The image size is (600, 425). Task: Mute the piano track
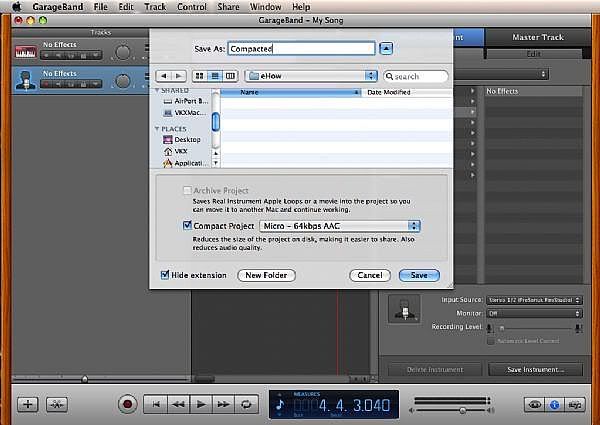pos(59,56)
